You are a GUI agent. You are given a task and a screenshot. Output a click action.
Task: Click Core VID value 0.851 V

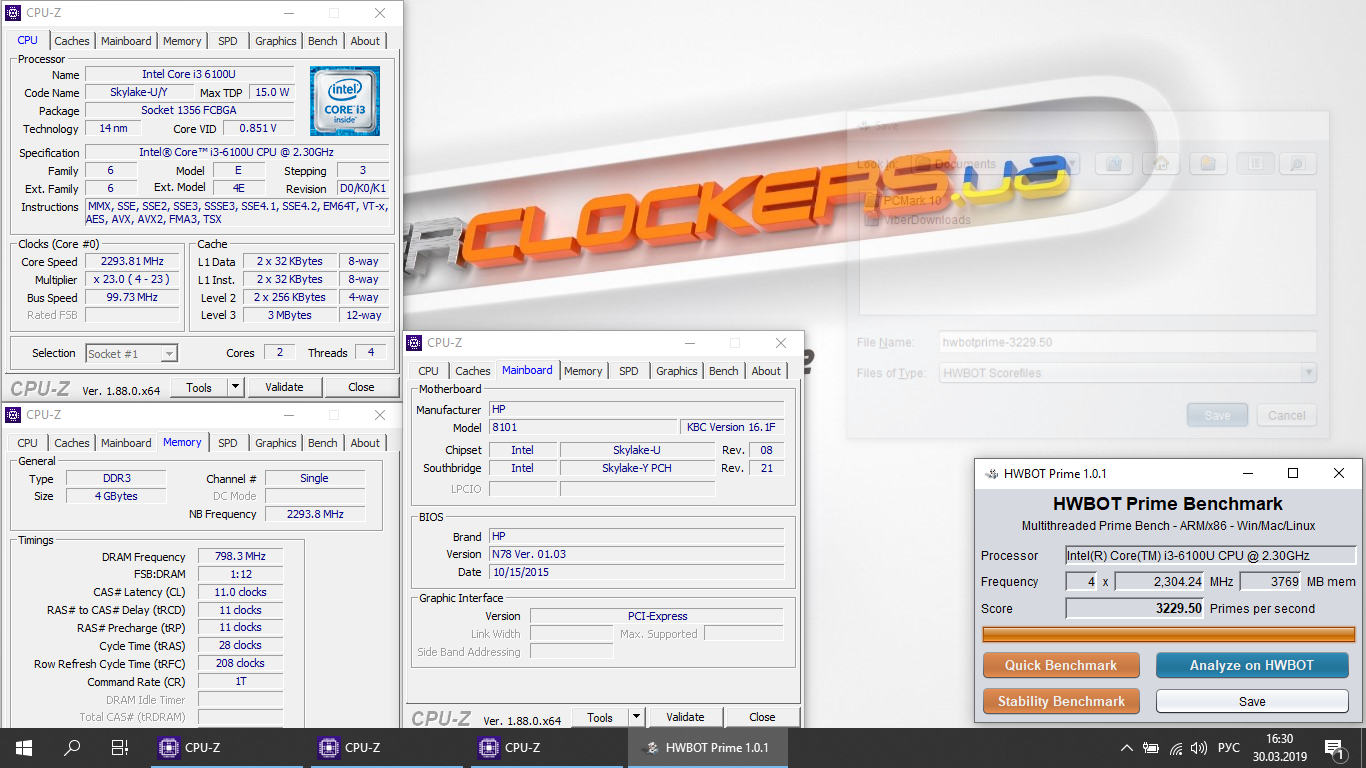click(x=259, y=128)
